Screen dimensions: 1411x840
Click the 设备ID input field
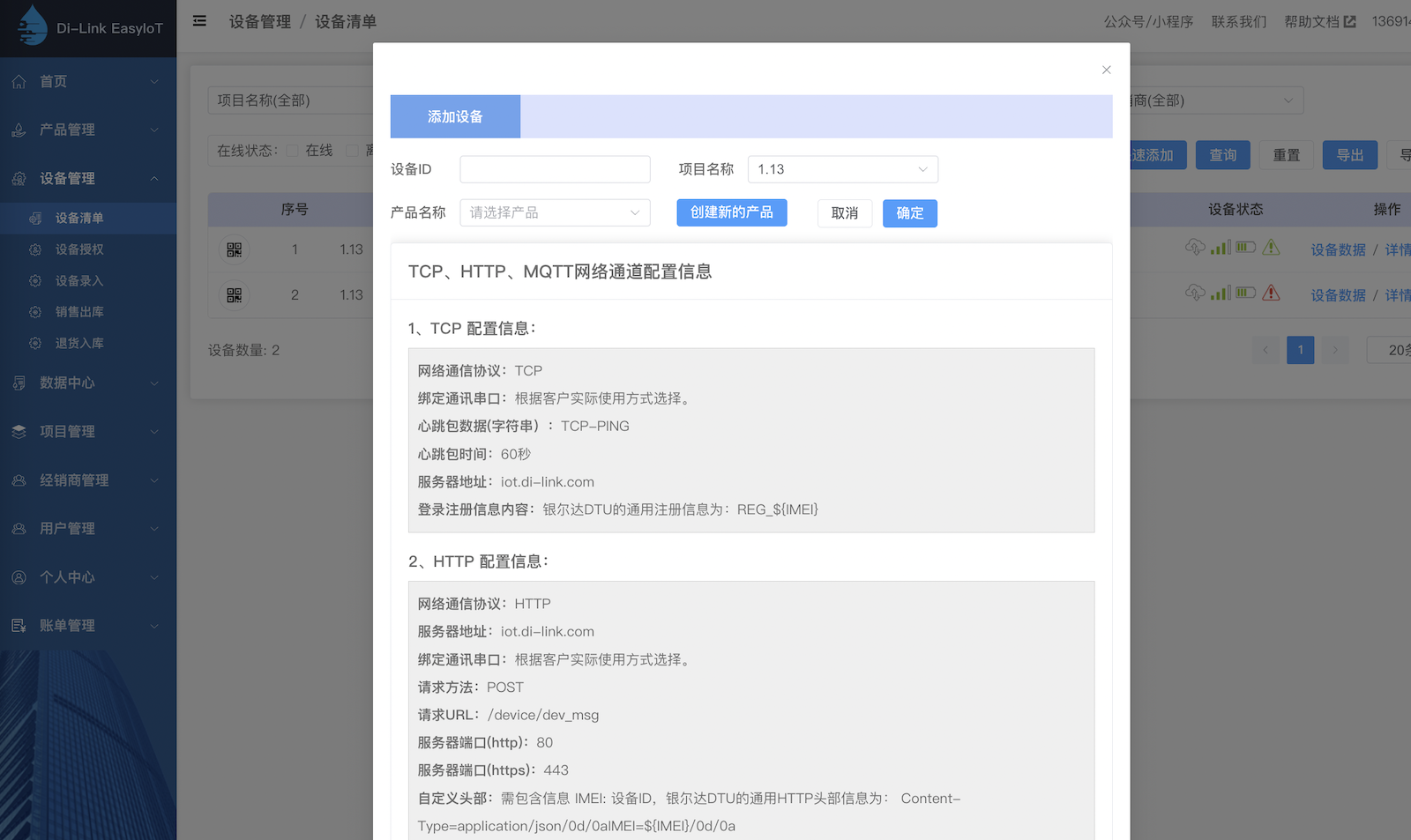[x=555, y=169]
